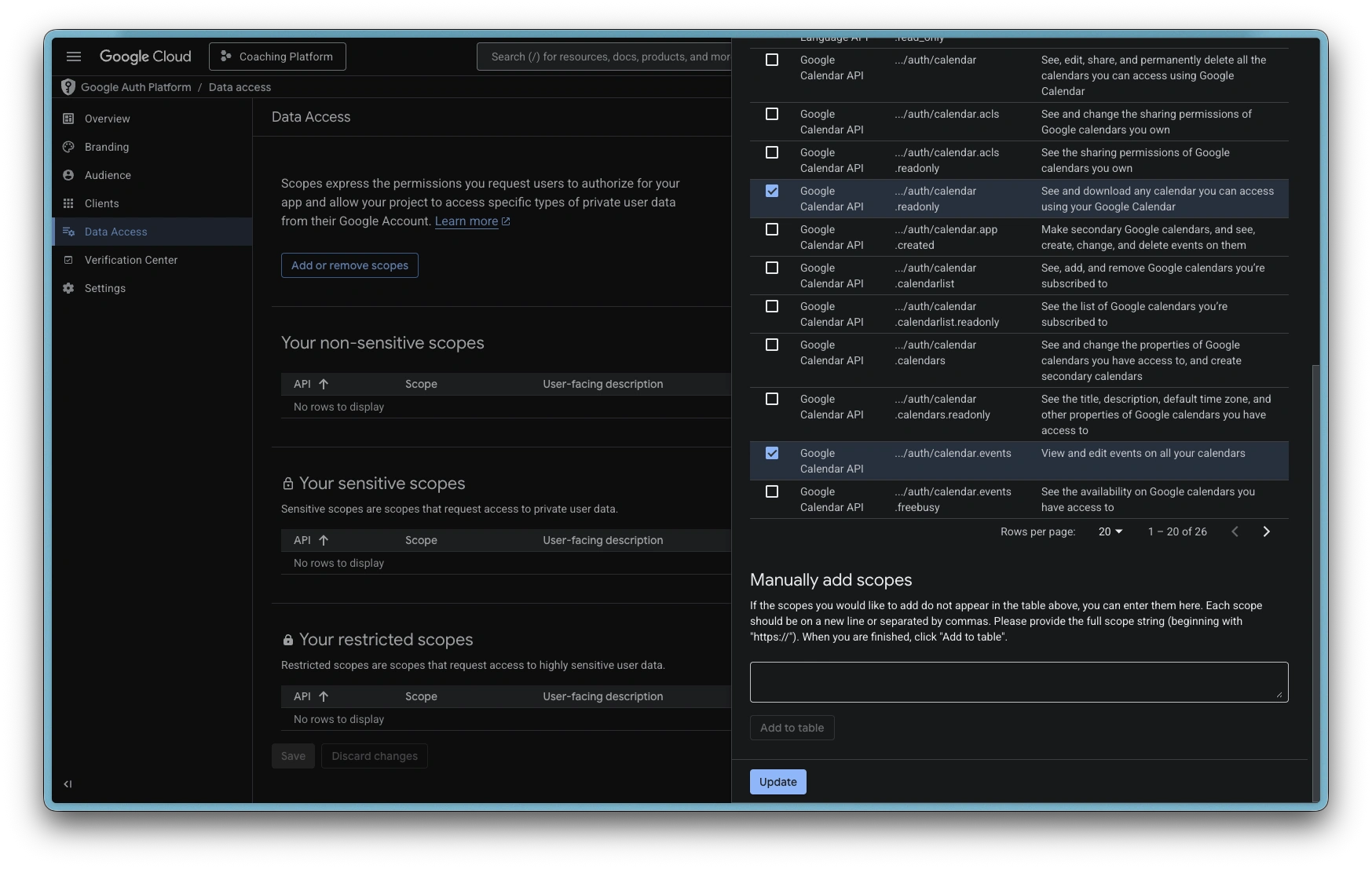Collapse the sidebar with arrow icon
This screenshot has width=1372, height=869.
pyautogui.click(x=68, y=783)
